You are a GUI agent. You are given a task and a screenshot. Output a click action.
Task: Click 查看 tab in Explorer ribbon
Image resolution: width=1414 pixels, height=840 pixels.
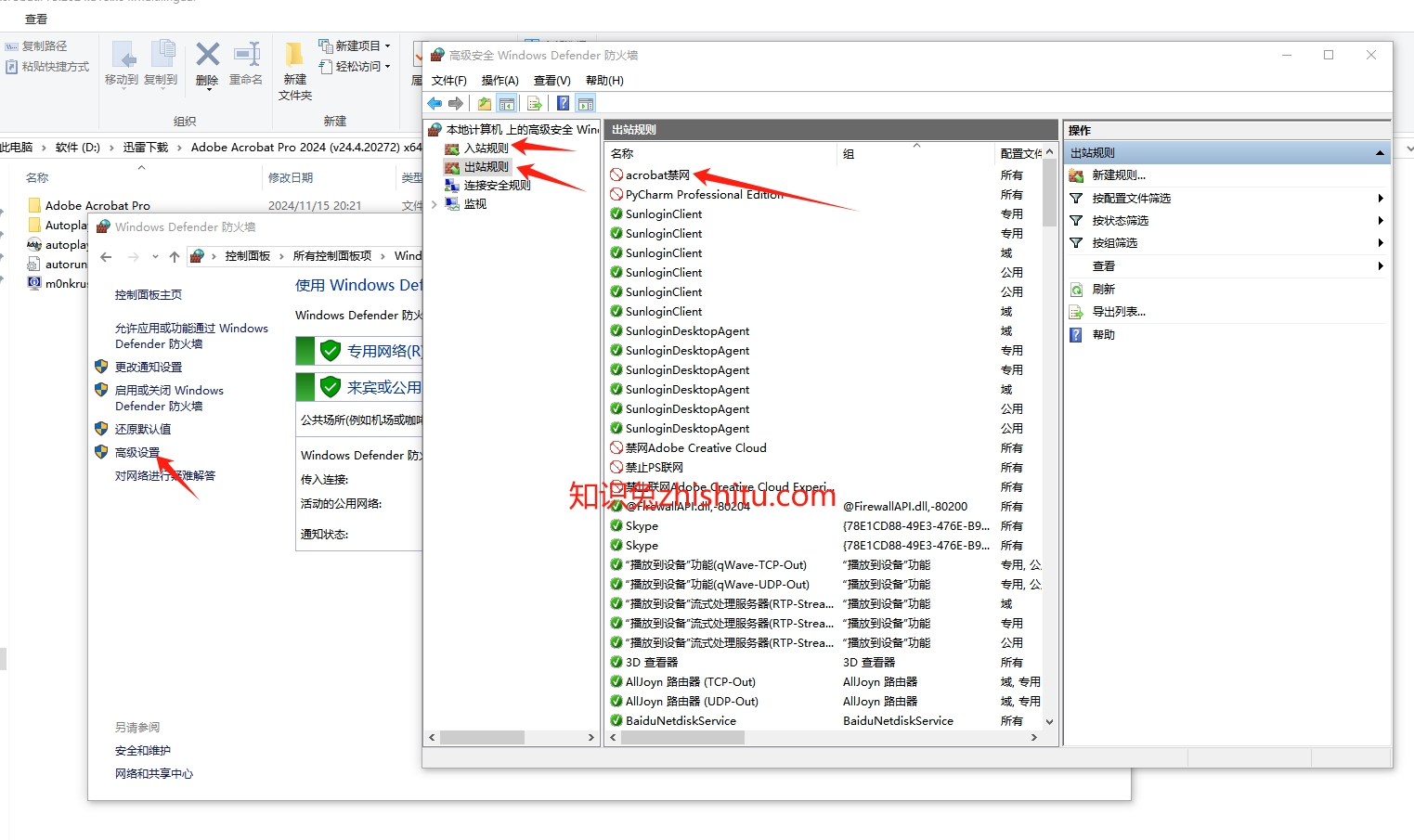36,19
